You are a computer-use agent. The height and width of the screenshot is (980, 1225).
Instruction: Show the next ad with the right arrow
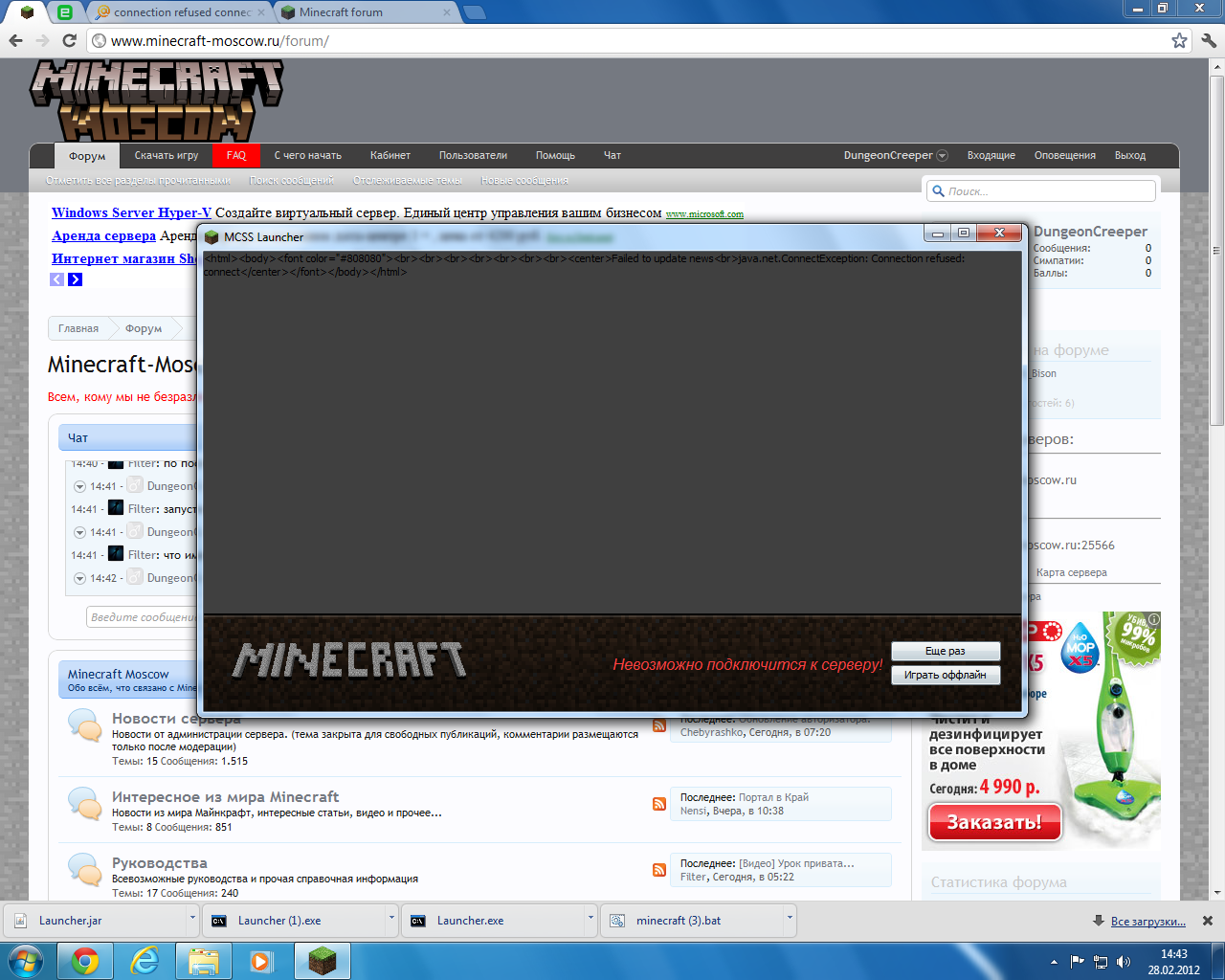pos(76,279)
